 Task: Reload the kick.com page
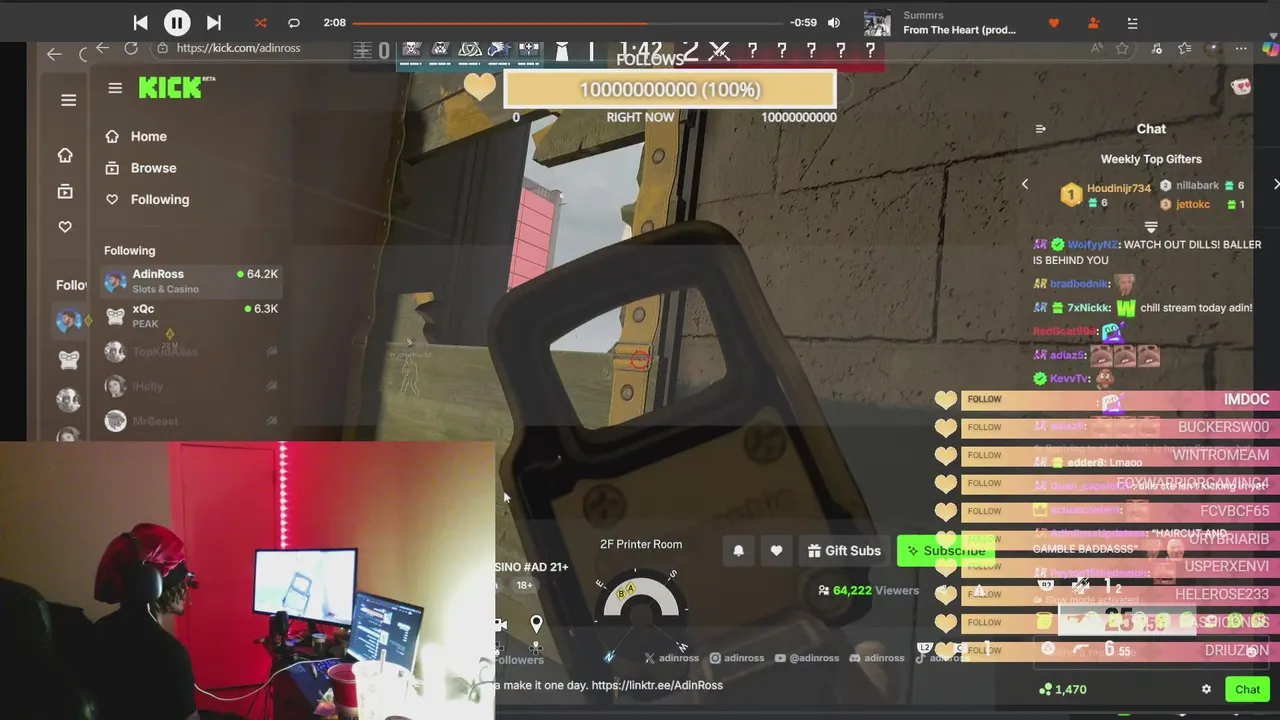pyautogui.click(x=131, y=48)
